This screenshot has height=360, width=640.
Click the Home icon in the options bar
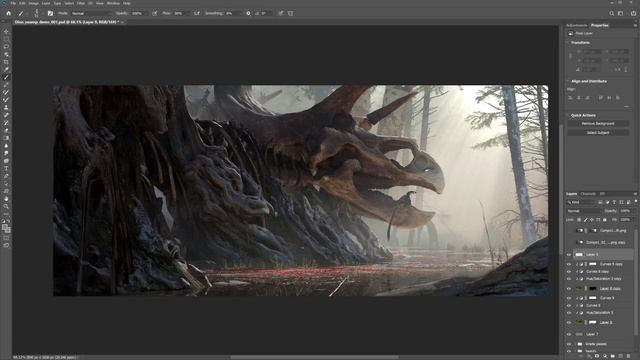(x=9, y=13)
